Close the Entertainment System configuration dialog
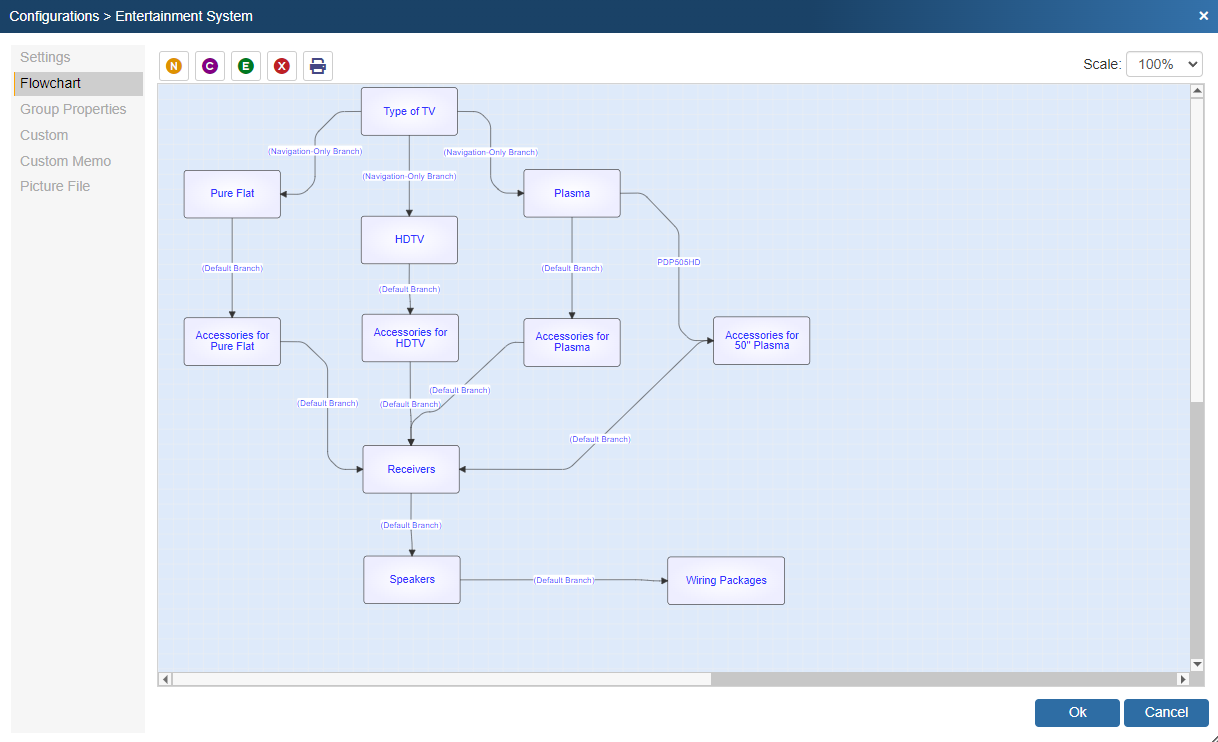The height and width of the screenshot is (742, 1218). click(1203, 16)
